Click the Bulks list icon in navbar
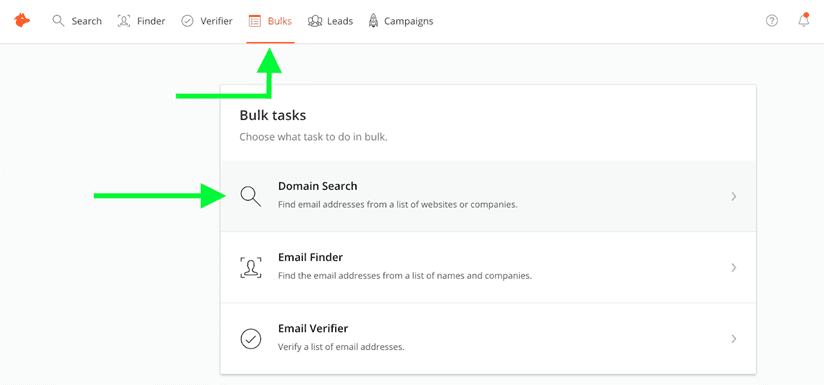This screenshot has width=824, height=385. (x=255, y=21)
